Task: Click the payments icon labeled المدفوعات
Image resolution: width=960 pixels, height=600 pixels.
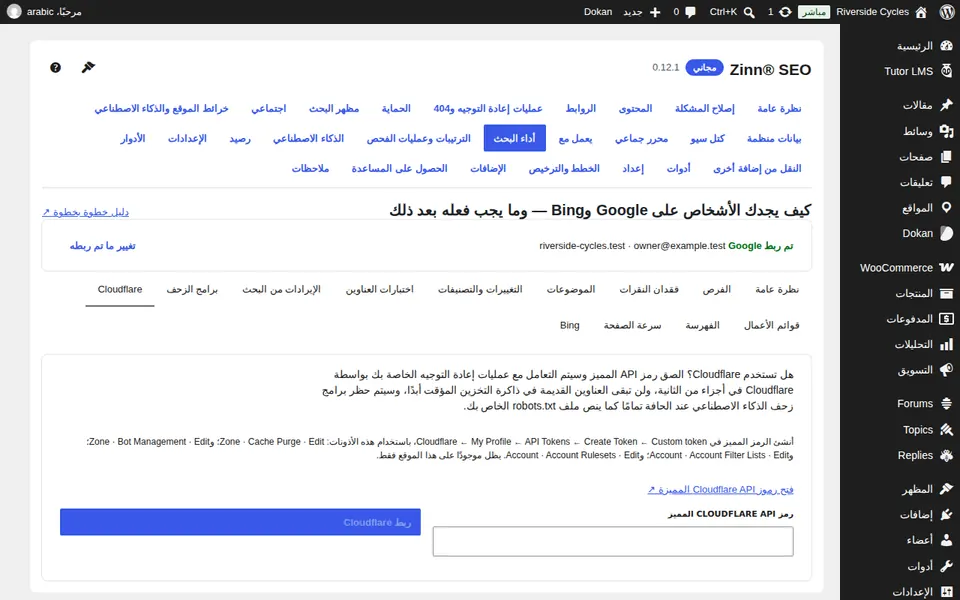Action: click(947, 319)
